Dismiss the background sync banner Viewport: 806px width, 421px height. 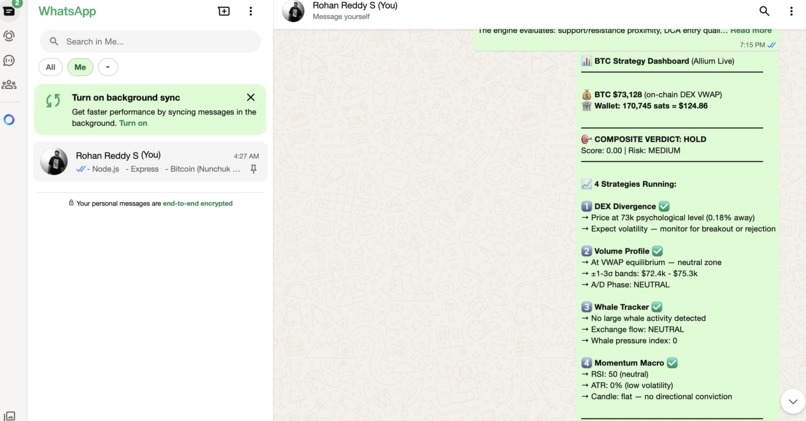[x=251, y=97]
